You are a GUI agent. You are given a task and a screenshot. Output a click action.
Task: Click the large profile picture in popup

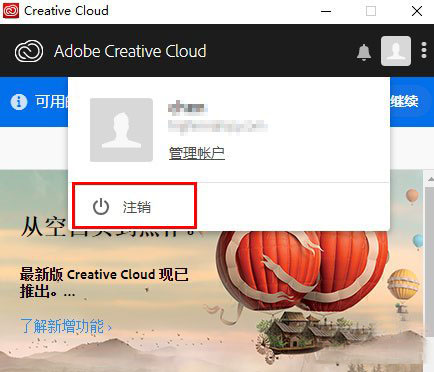click(x=121, y=130)
